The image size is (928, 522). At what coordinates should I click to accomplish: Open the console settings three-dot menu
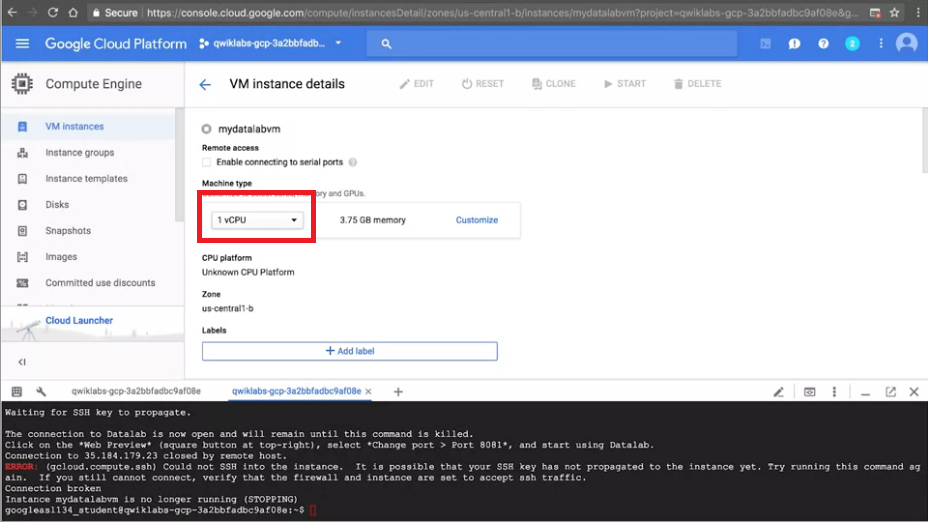881,43
